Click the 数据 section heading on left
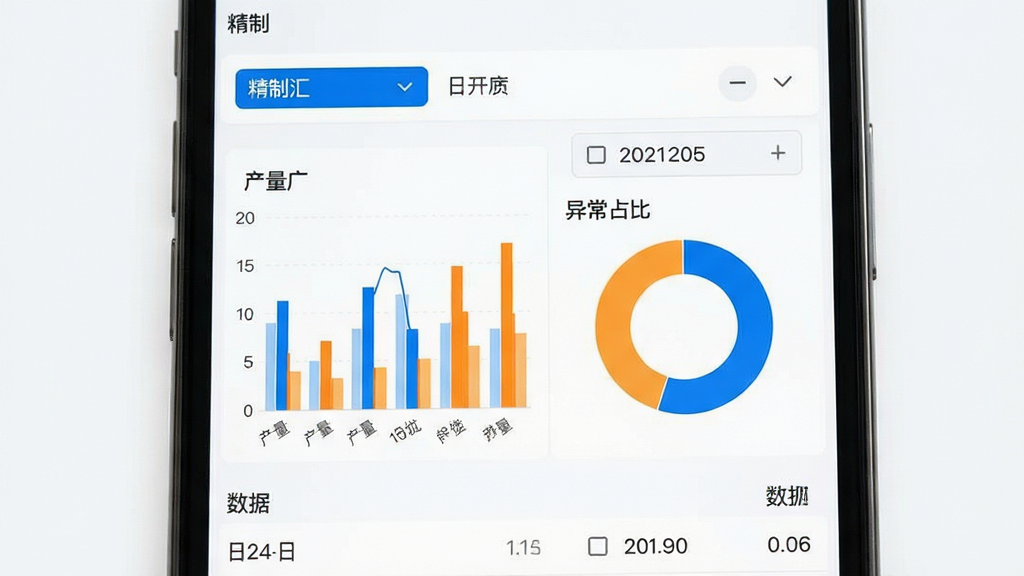The height and width of the screenshot is (576, 1024). point(248,503)
